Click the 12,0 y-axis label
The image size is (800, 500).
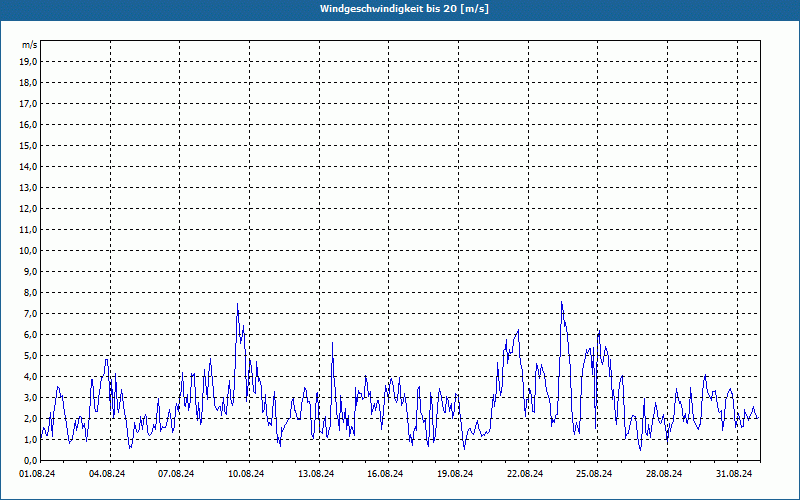[x=28, y=208]
